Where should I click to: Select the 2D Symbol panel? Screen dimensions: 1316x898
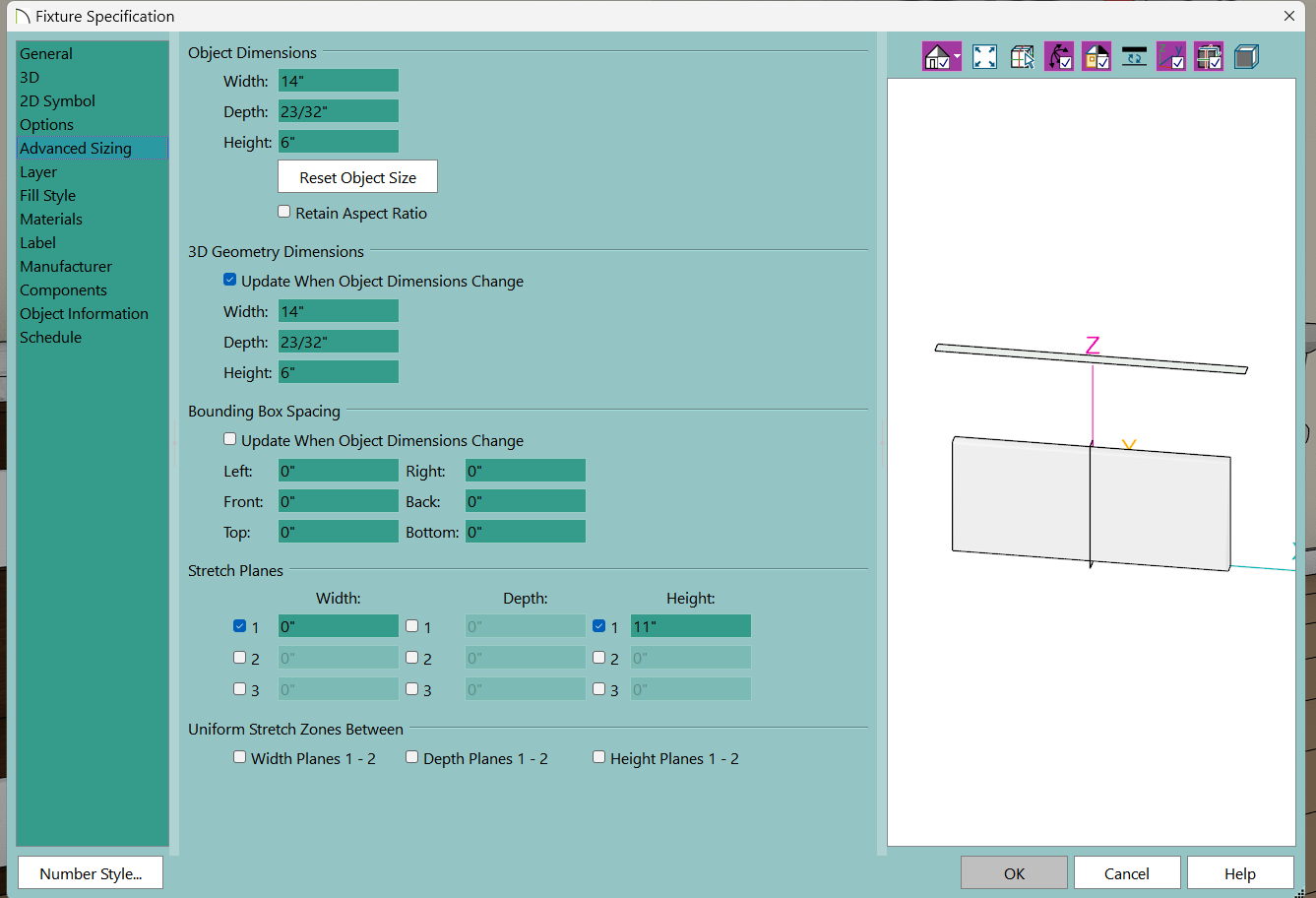(57, 101)
